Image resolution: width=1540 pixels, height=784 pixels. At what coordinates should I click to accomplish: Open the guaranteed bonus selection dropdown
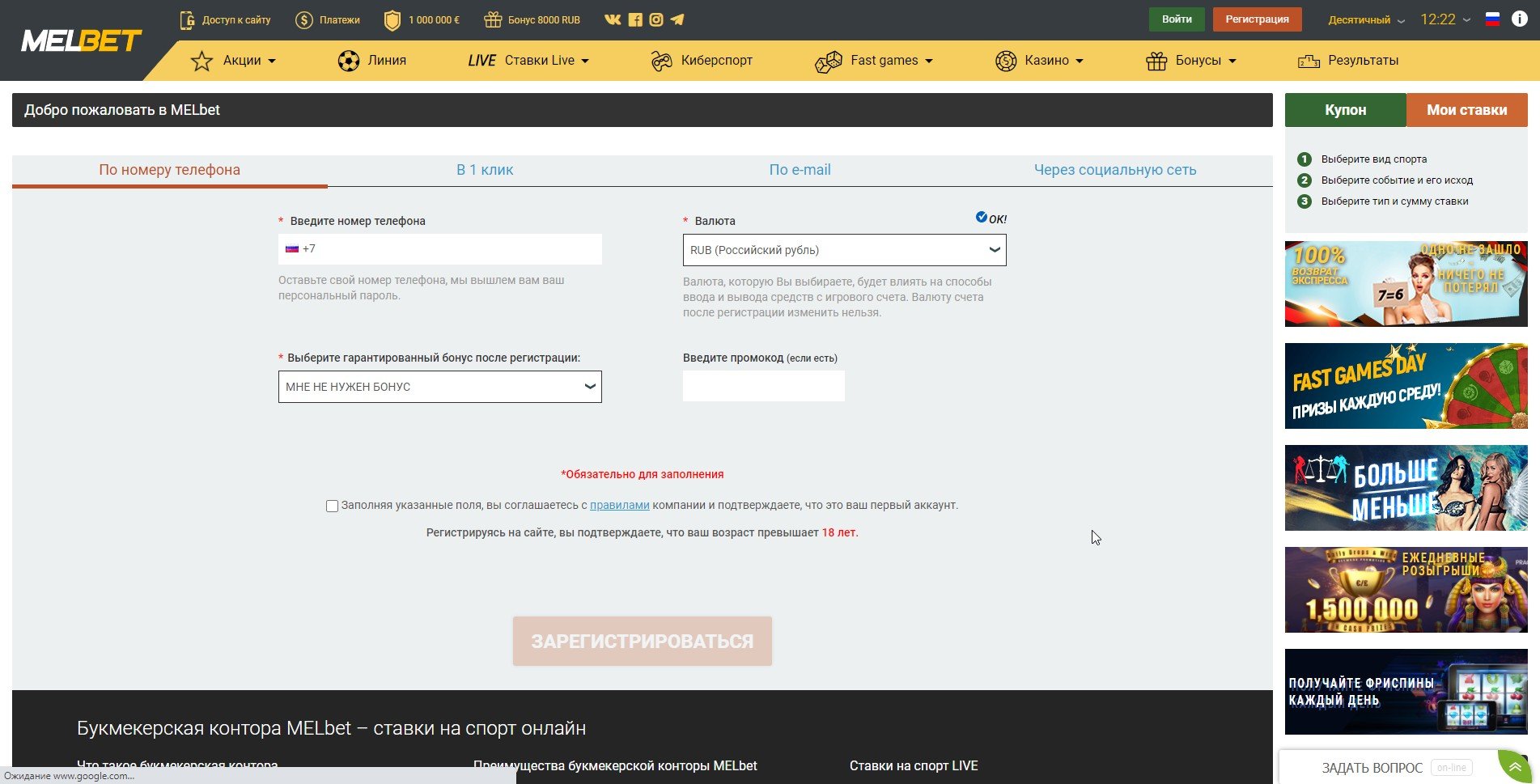[439, 387]
